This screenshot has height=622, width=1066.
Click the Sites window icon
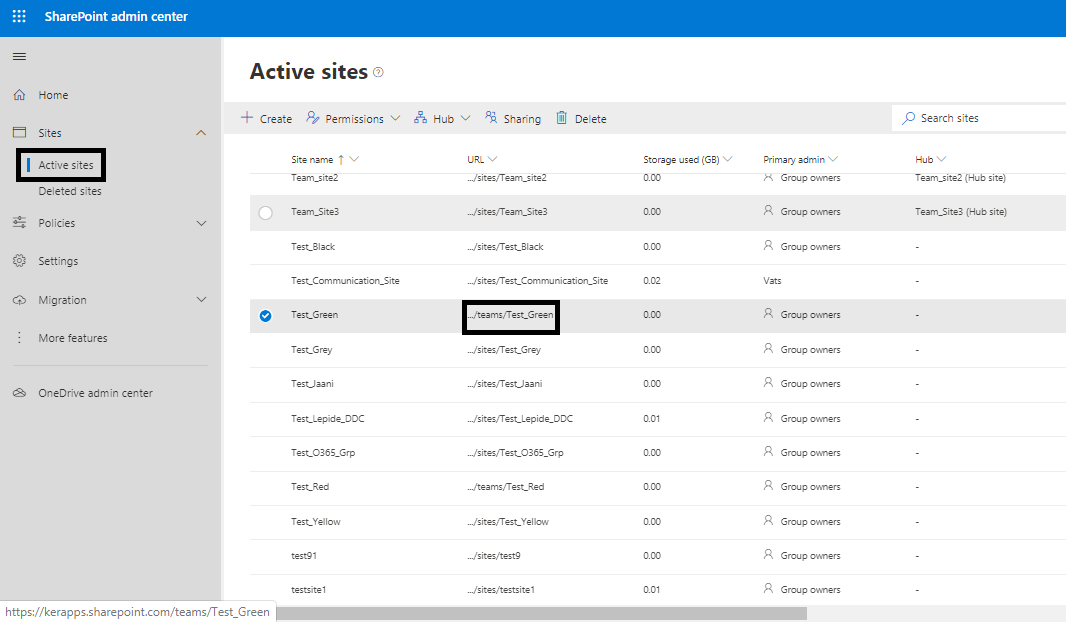point(19,133)
